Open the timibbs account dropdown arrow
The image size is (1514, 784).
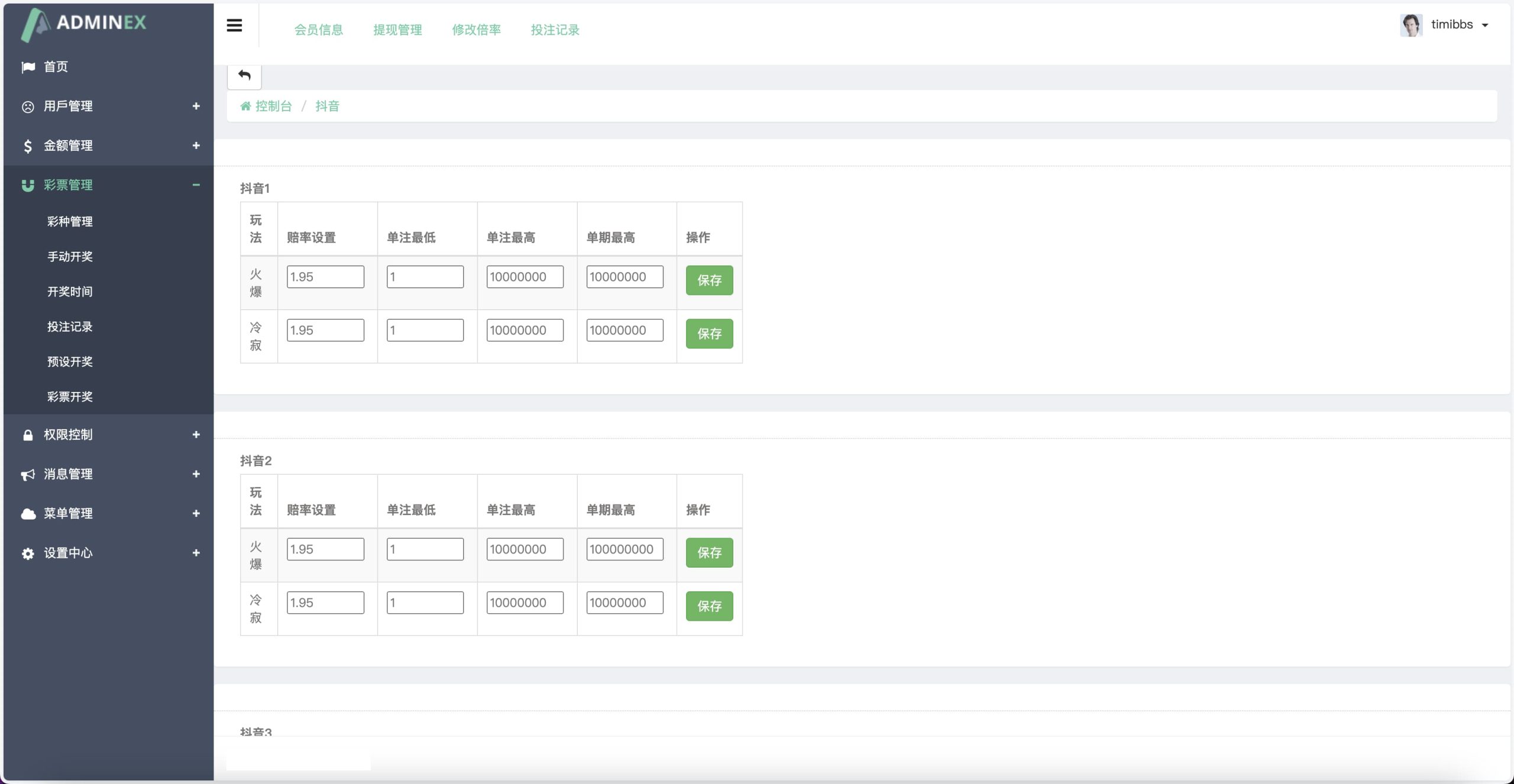click(x=1484, y=25)
